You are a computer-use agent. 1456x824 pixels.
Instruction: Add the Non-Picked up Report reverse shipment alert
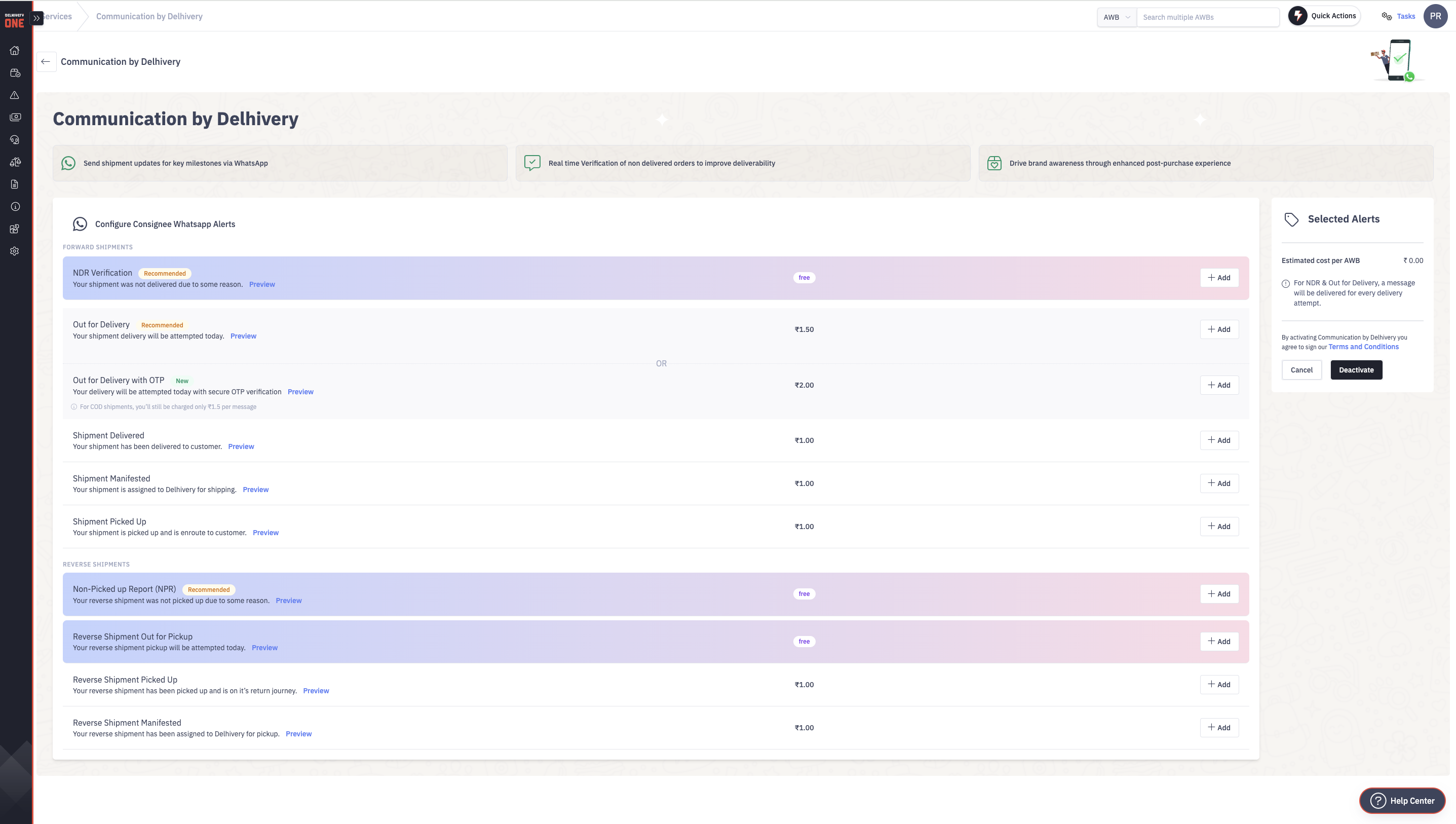click(1219, 593)
